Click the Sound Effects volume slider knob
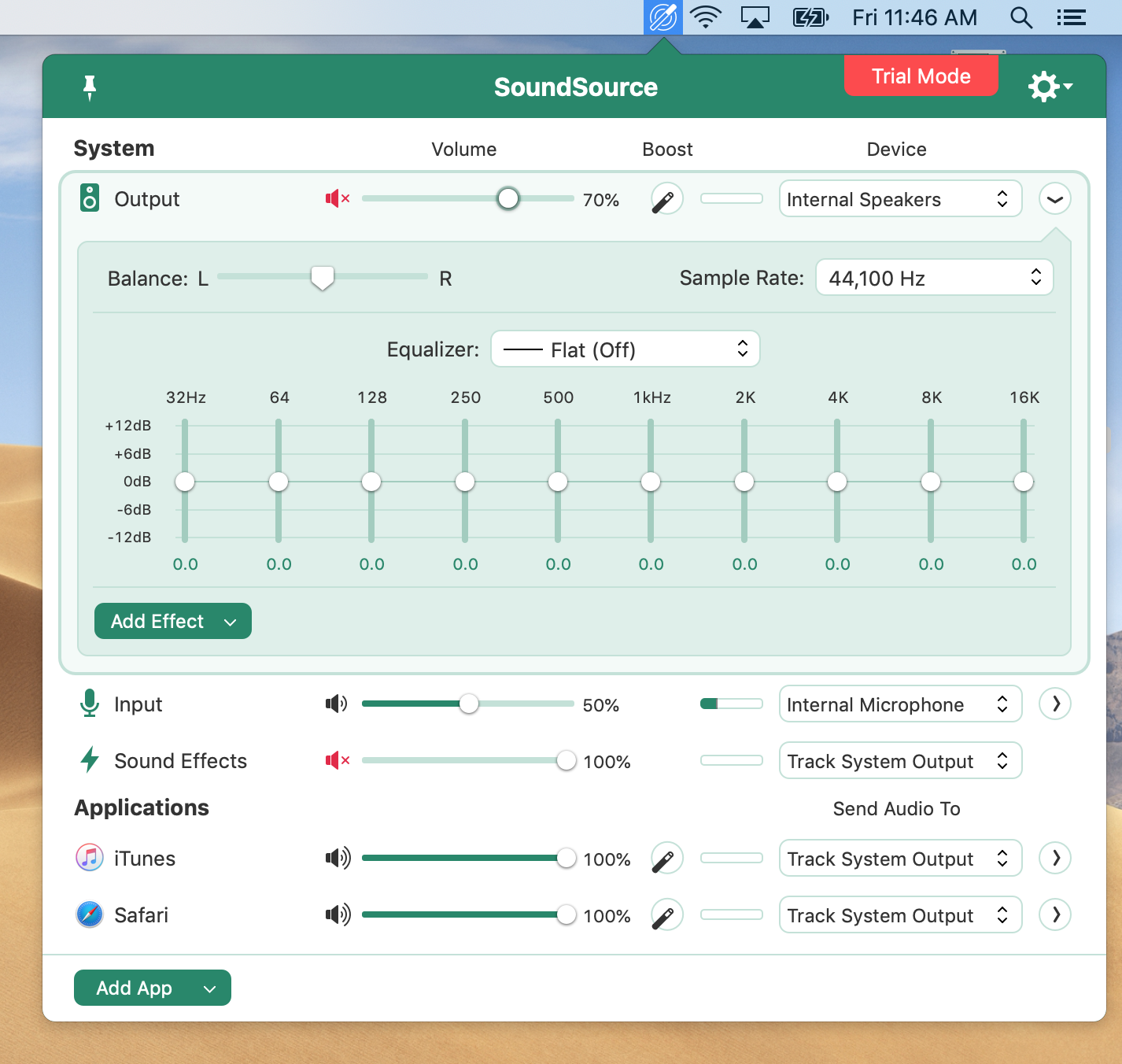 click(x=566, y=760)
